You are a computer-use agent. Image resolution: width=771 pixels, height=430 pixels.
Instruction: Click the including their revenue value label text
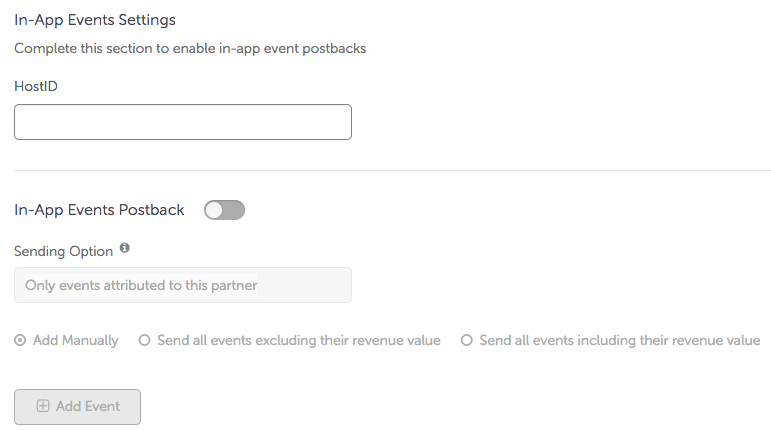[x=620, y=341]
